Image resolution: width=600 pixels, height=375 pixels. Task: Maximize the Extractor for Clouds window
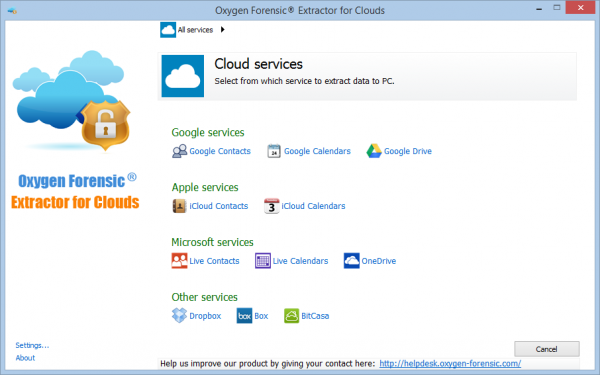[x=557, y=8]
